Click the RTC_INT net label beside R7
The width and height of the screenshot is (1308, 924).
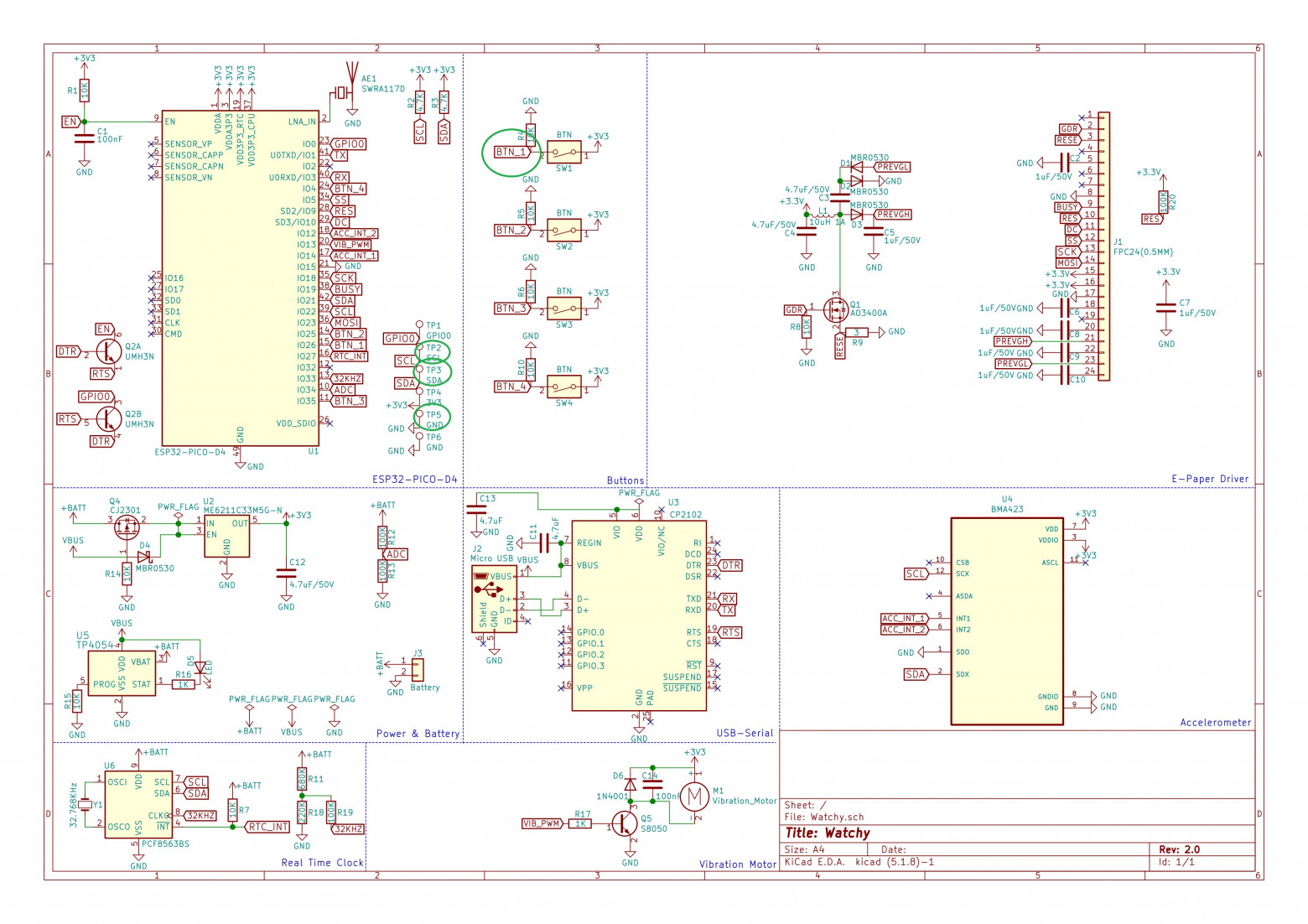(267, 827)
